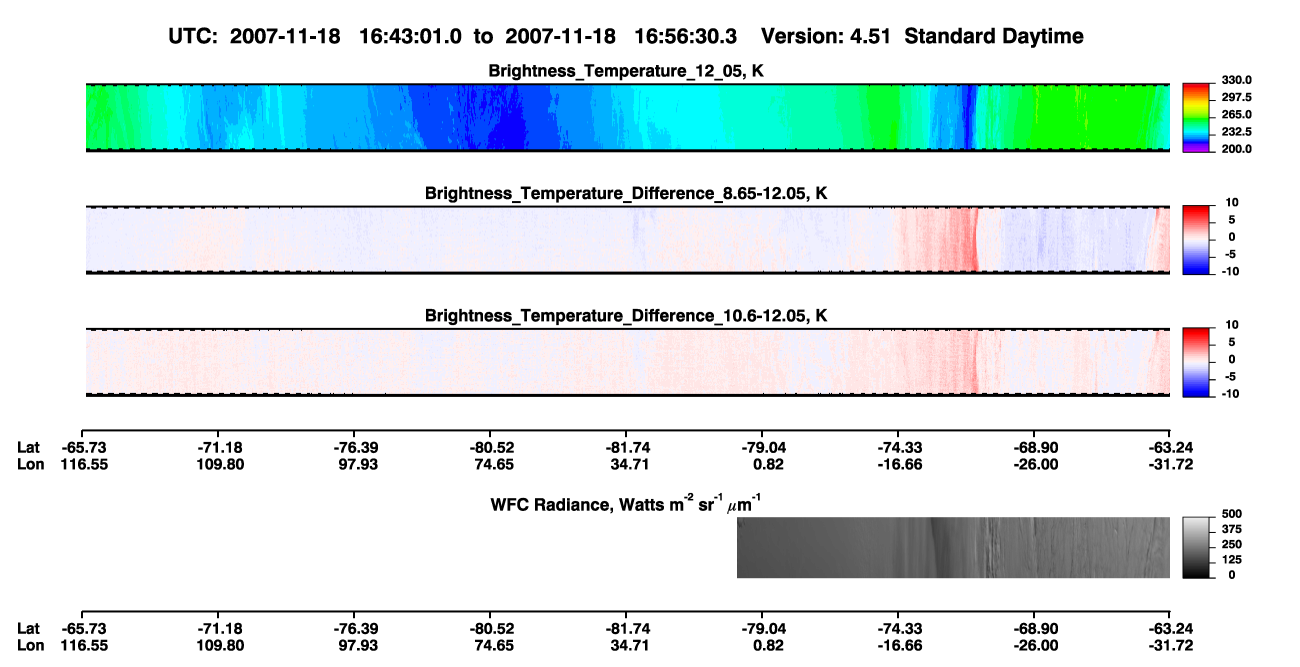Click latitude -76.39 on the axis above WFC title
The height and width of the screenshot is (667, 1300).
(354, 448)
